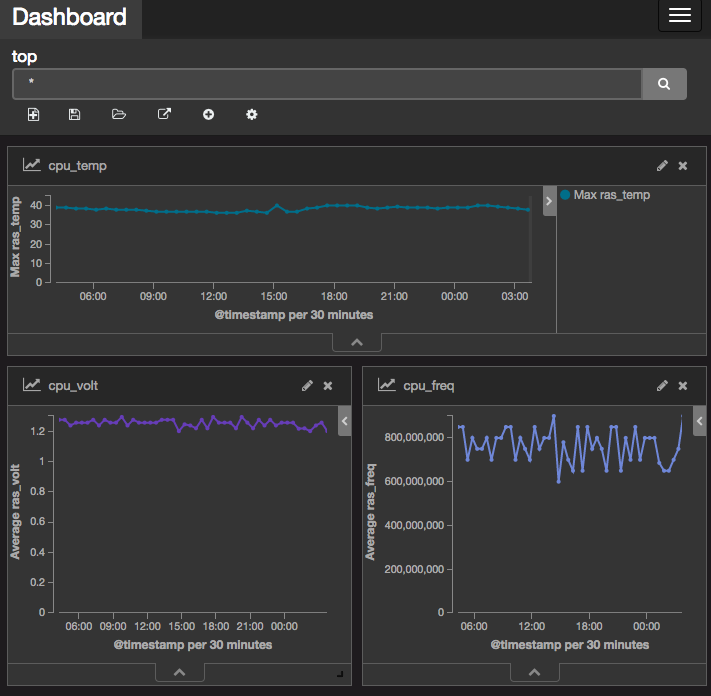Screen dimensions: 711x696
Task: Select the Dashboard tab
Action: 70,18
